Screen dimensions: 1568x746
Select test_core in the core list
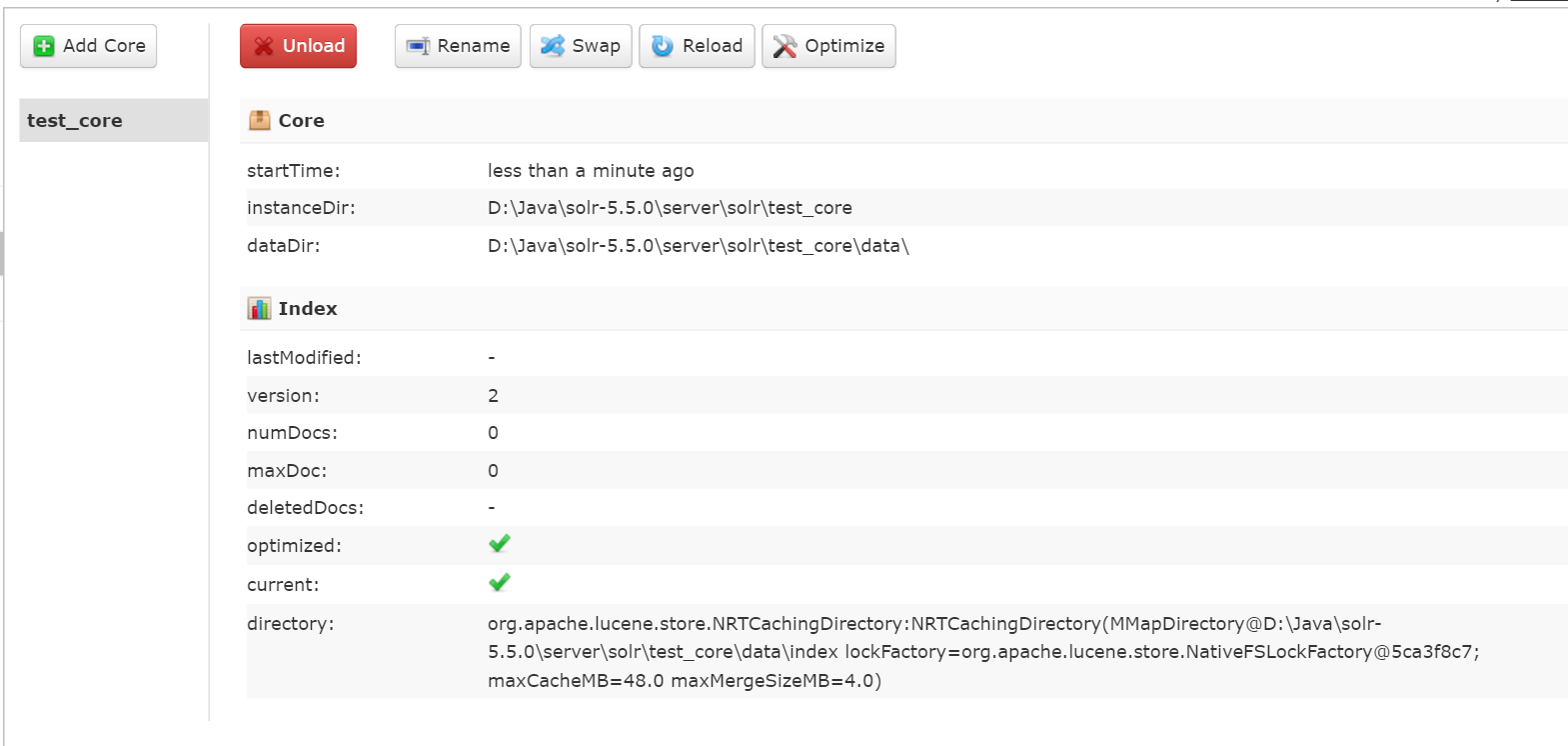click(x=114, y=120)
